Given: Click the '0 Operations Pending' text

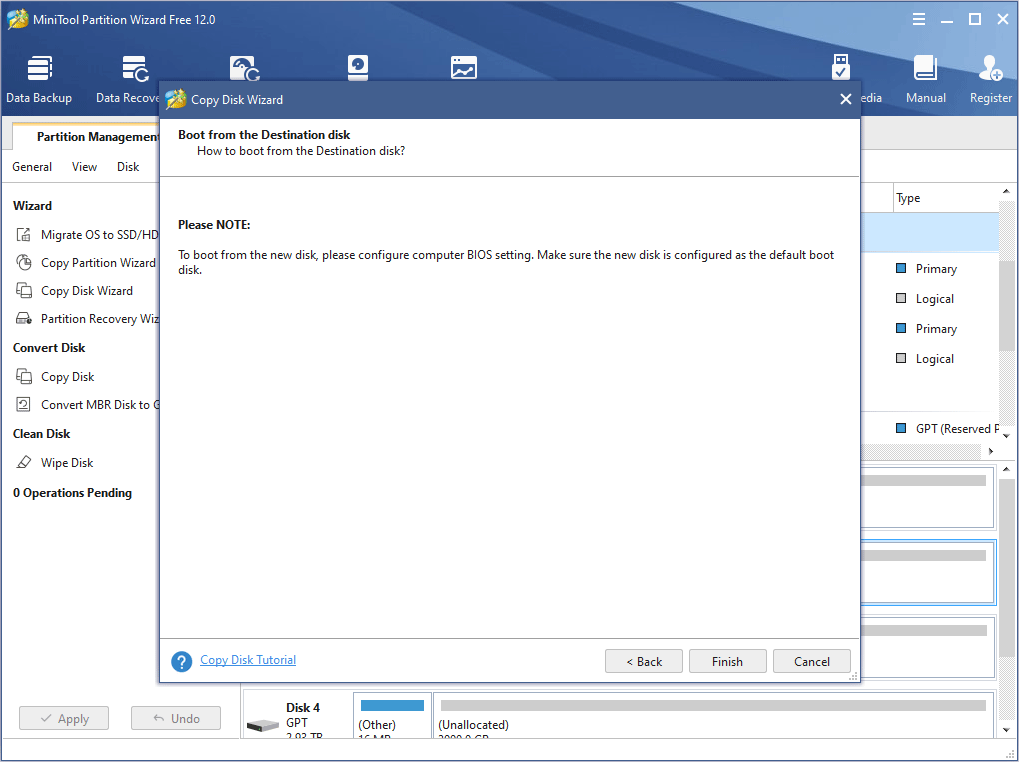Looking at the screenshot, I should [72, 493].
